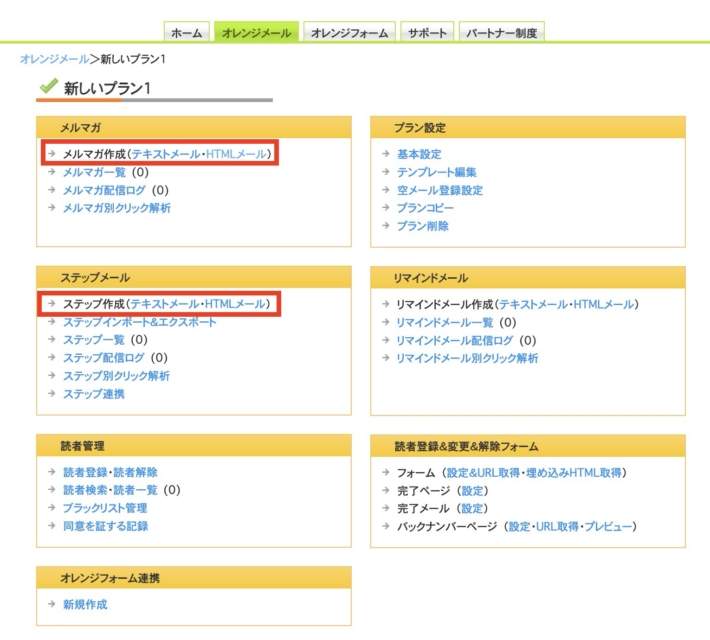Viewport: 710px width, 640px height.
Task: Open 設定 for 完了ページ
Action: point(473,491)
